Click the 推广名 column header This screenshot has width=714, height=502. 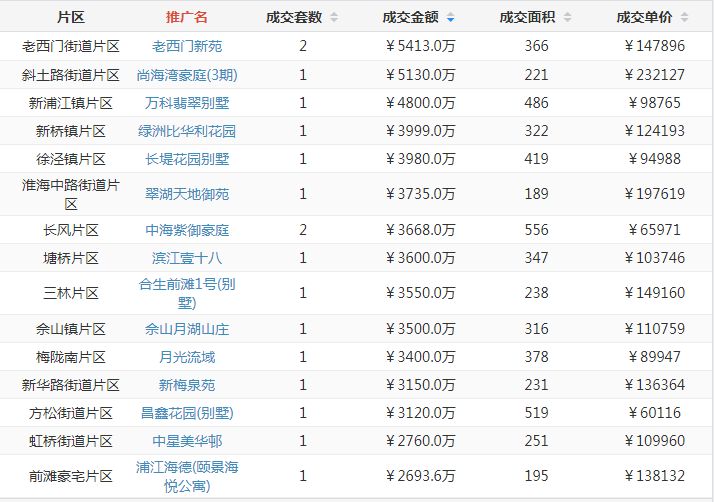[x=187, y=17]
